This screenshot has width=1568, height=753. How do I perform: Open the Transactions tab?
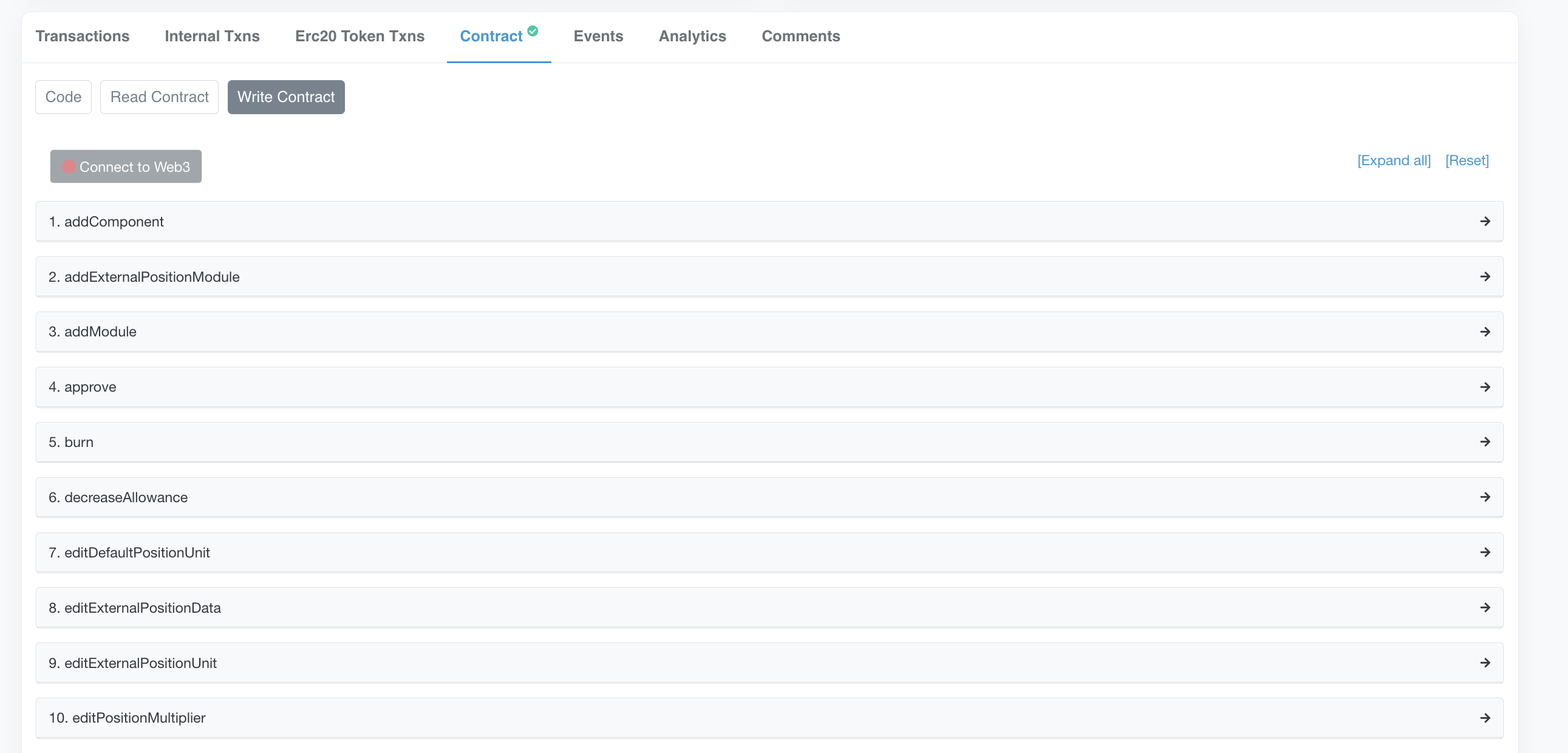[x=82, y=36]
